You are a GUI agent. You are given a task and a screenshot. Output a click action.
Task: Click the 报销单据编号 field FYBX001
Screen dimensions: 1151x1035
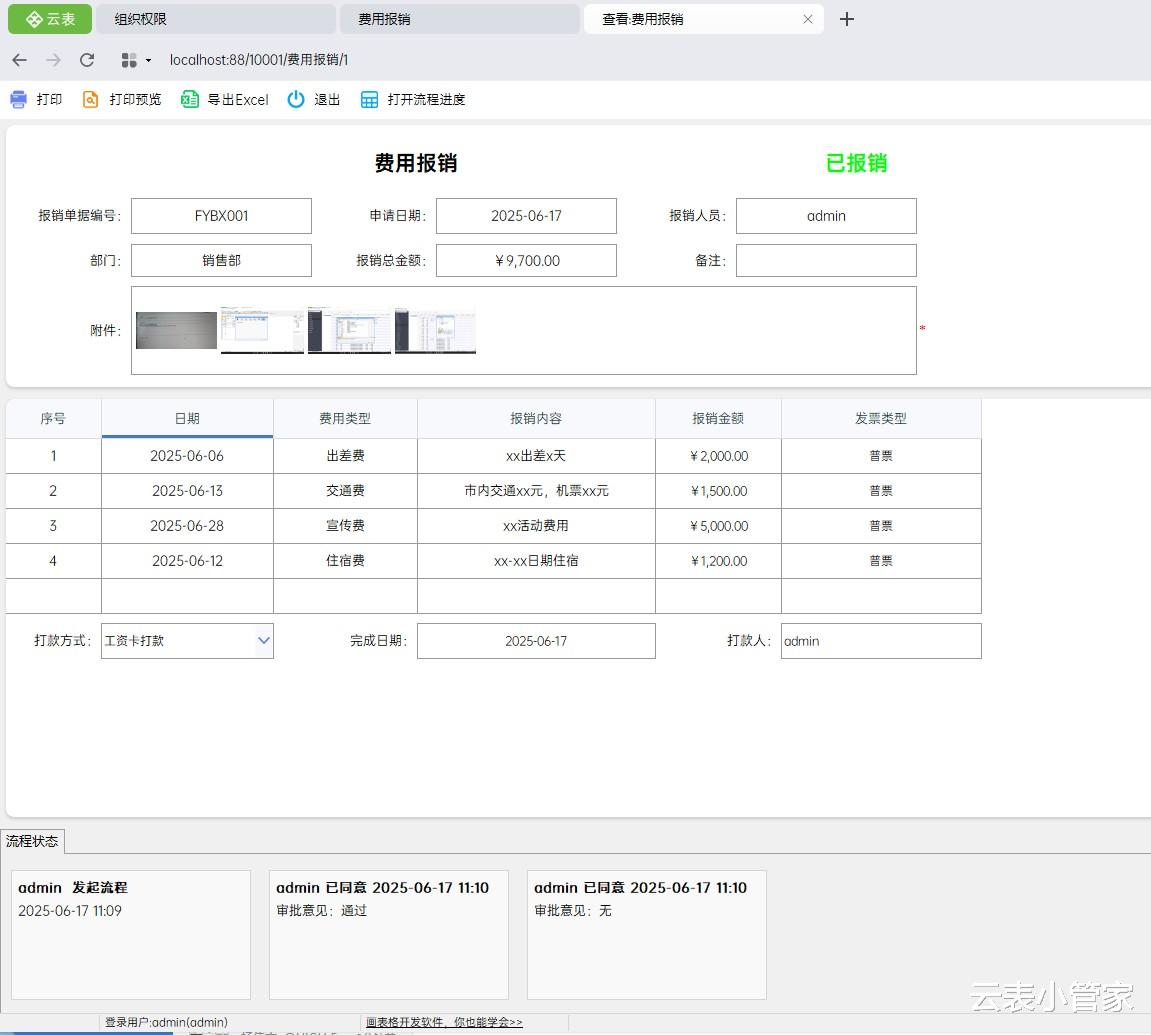pos(221,216)
